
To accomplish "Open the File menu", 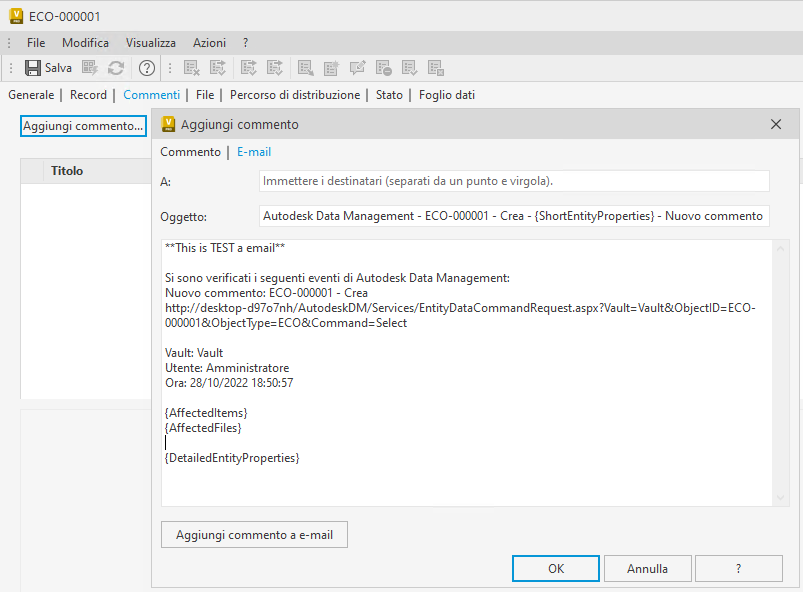I will pyautogui.click(x=36, y=43).
